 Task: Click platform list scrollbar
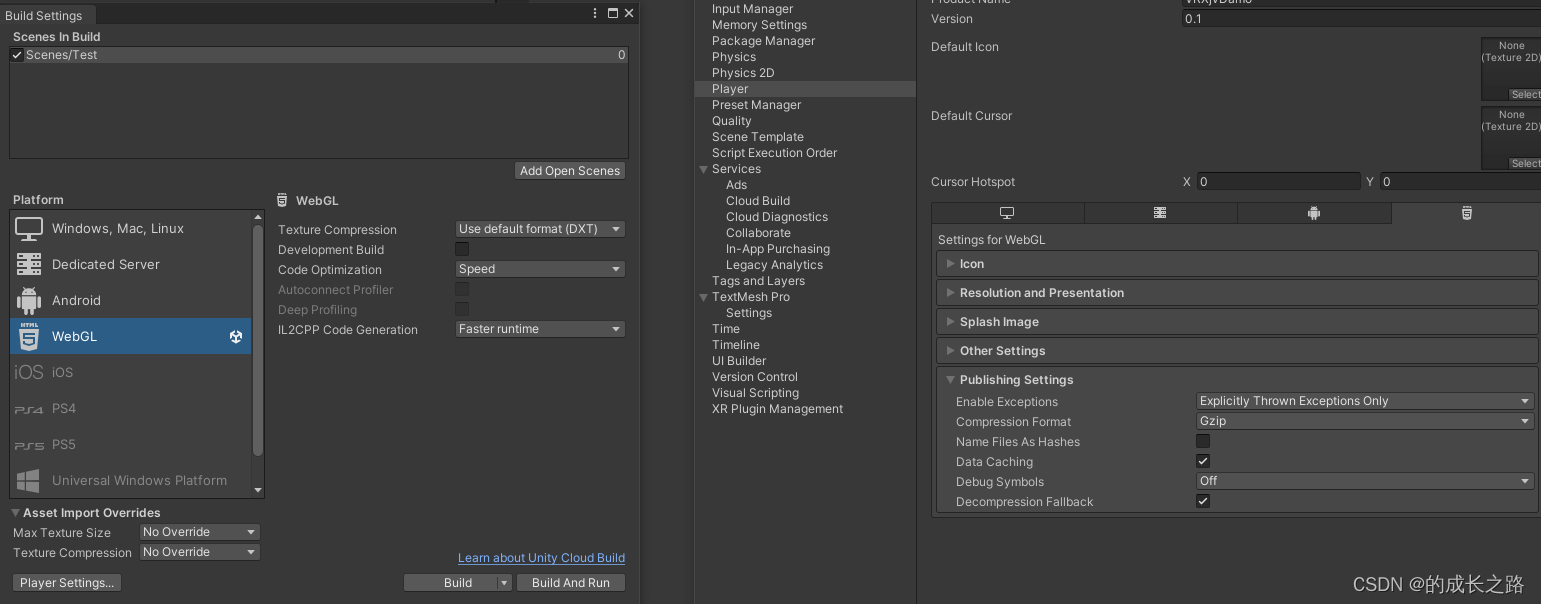tap(258, 339)
